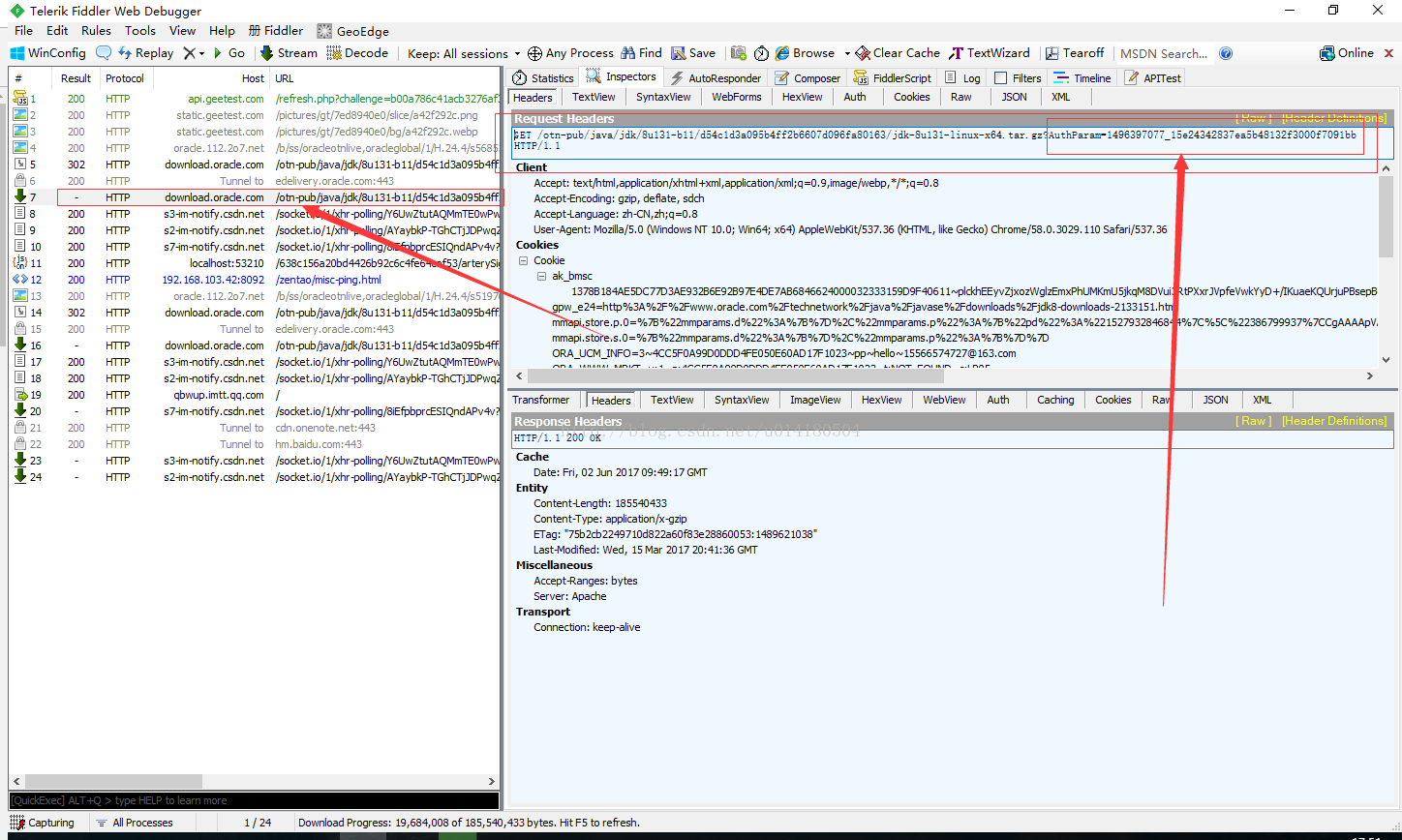Save sessions using toolbar Save

[693, 53]
